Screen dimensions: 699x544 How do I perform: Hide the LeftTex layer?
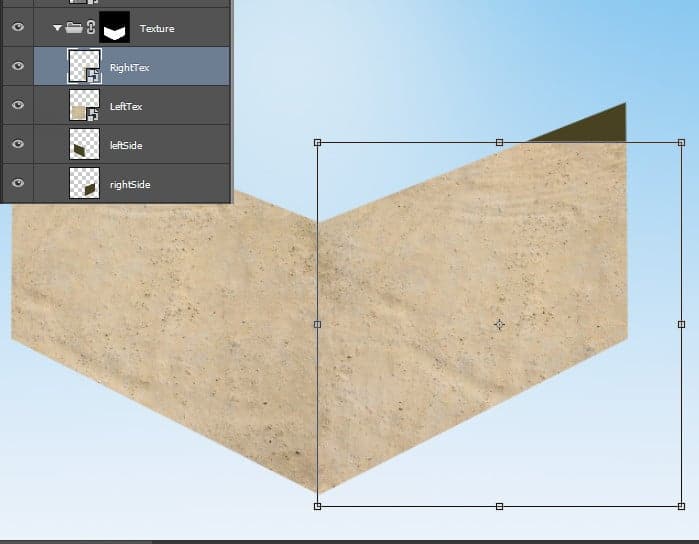click(17, 105)
